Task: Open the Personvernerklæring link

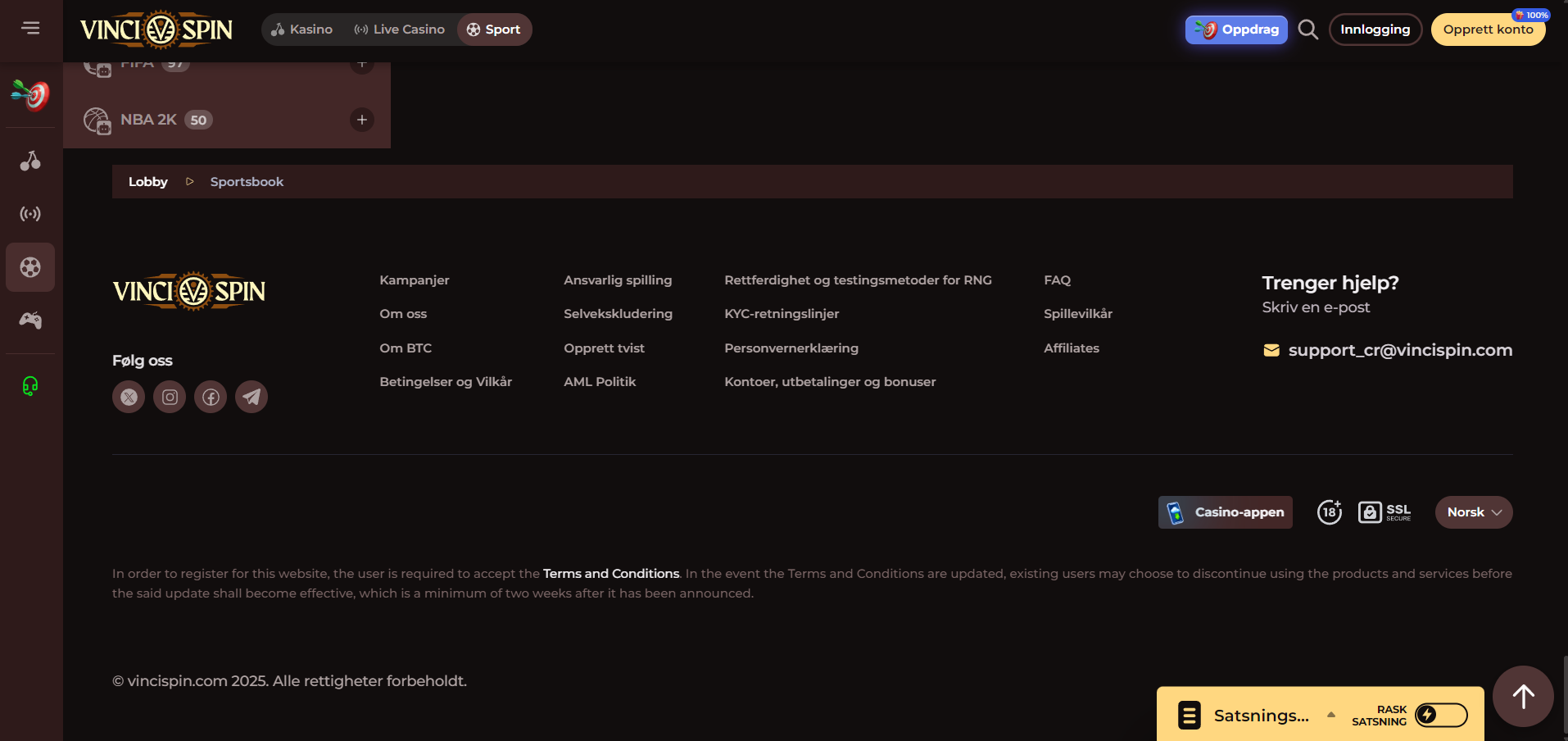Action: click(791, 348)
